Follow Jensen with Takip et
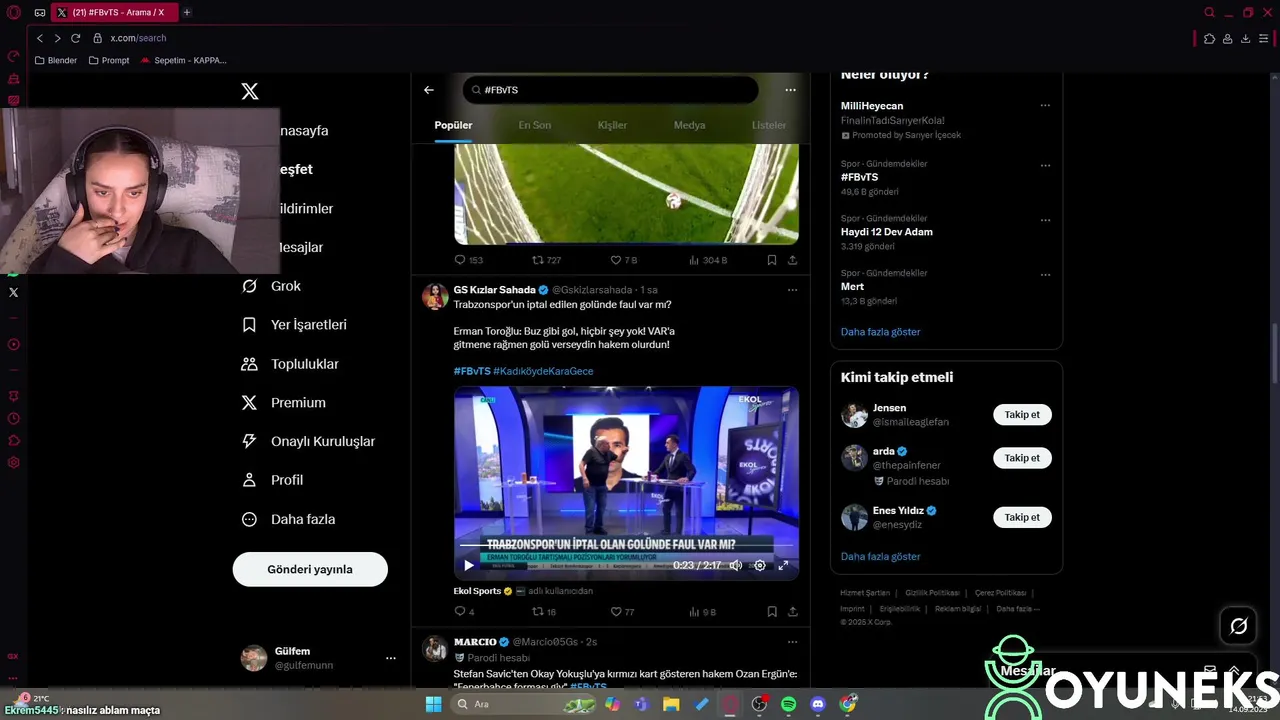The image size is (1280, 720). click(1022, 415)
